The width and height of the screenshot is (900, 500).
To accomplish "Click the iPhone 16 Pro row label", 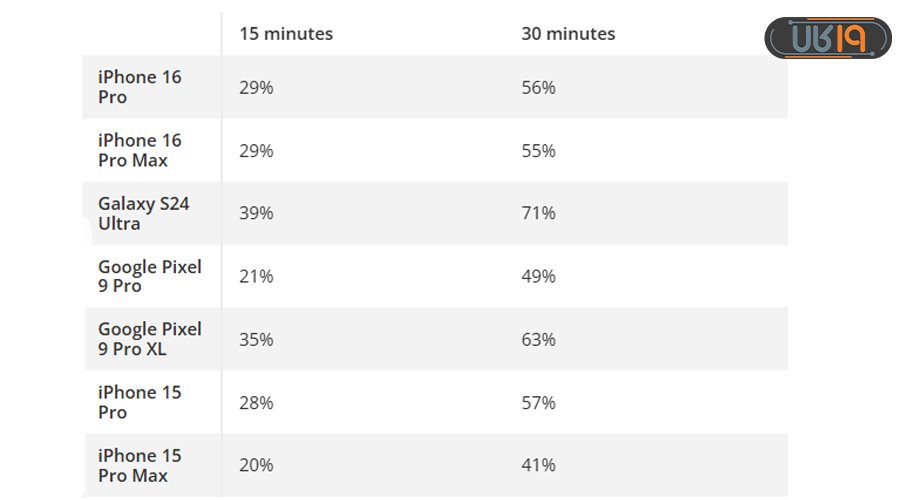I will point(139,87).
